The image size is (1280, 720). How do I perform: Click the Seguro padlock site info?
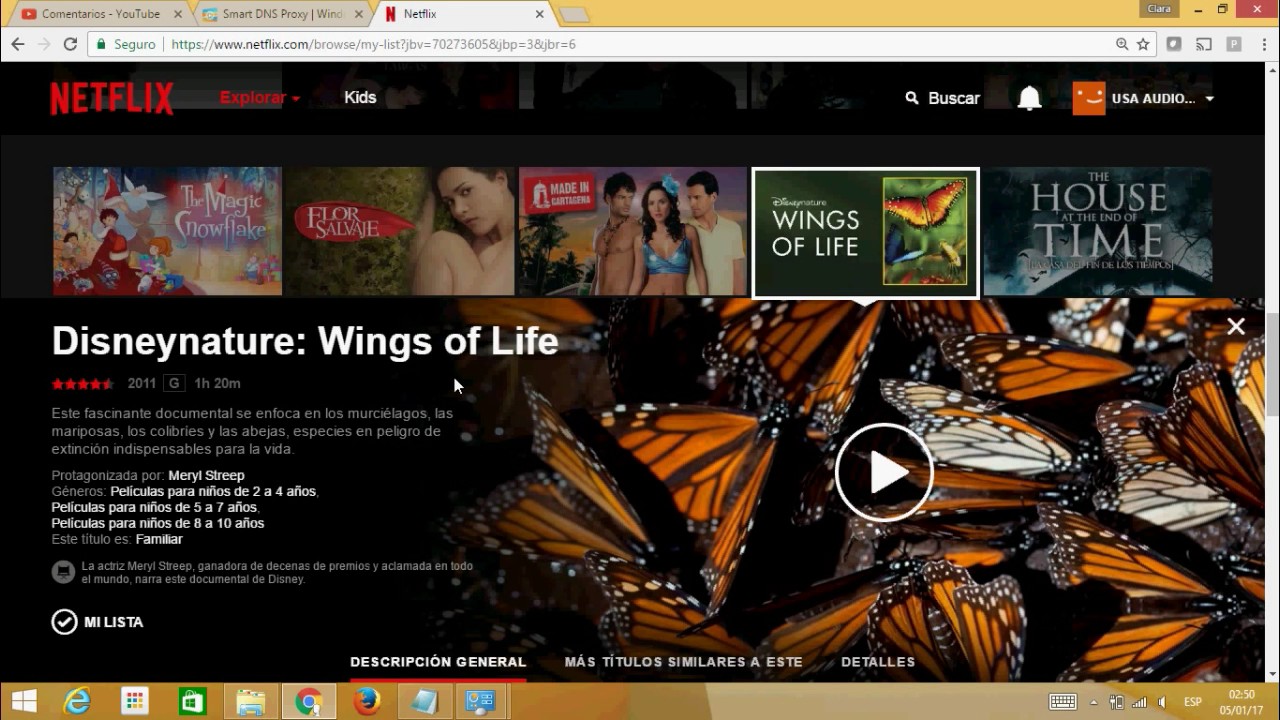126,44
